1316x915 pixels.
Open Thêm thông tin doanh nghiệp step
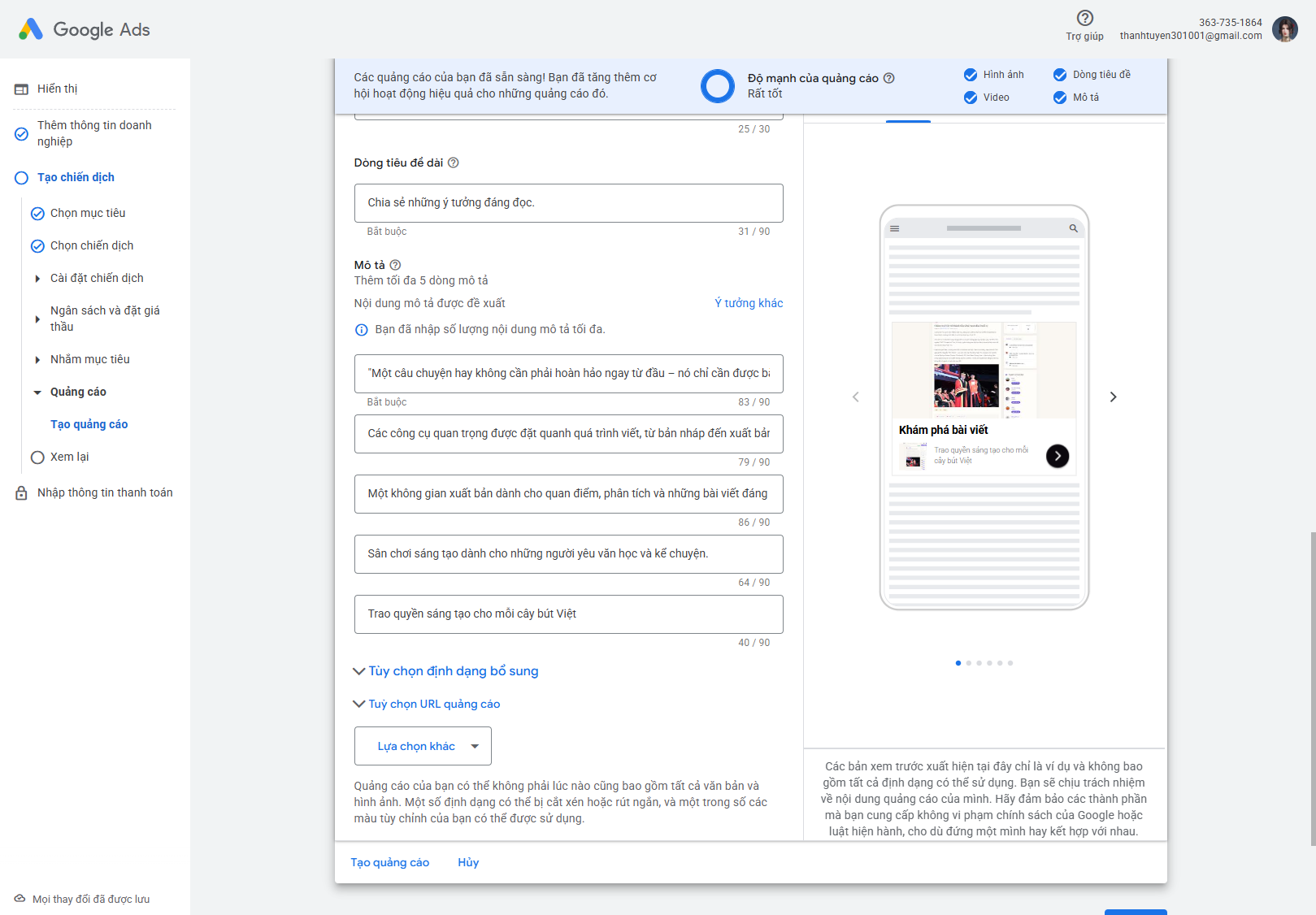(x=94, y=133)
